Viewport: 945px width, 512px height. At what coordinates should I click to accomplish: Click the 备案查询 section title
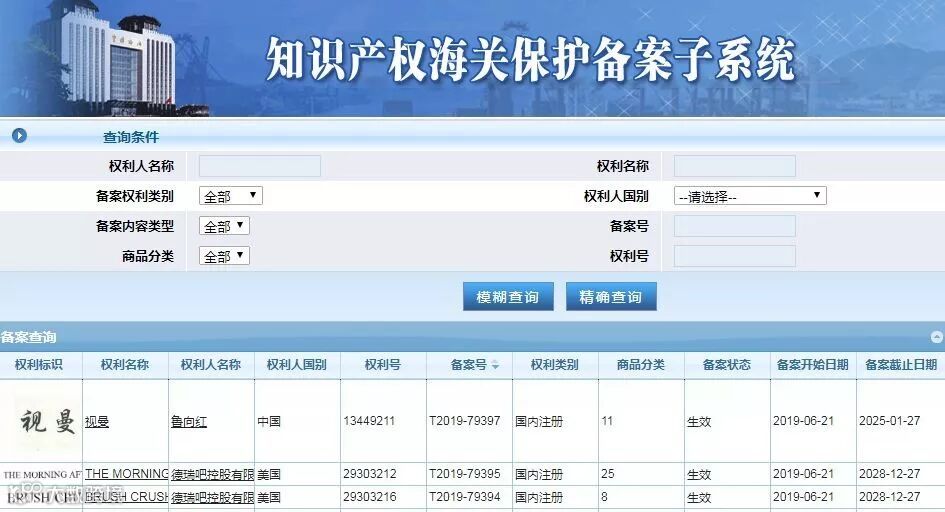[x=28, y=337]
